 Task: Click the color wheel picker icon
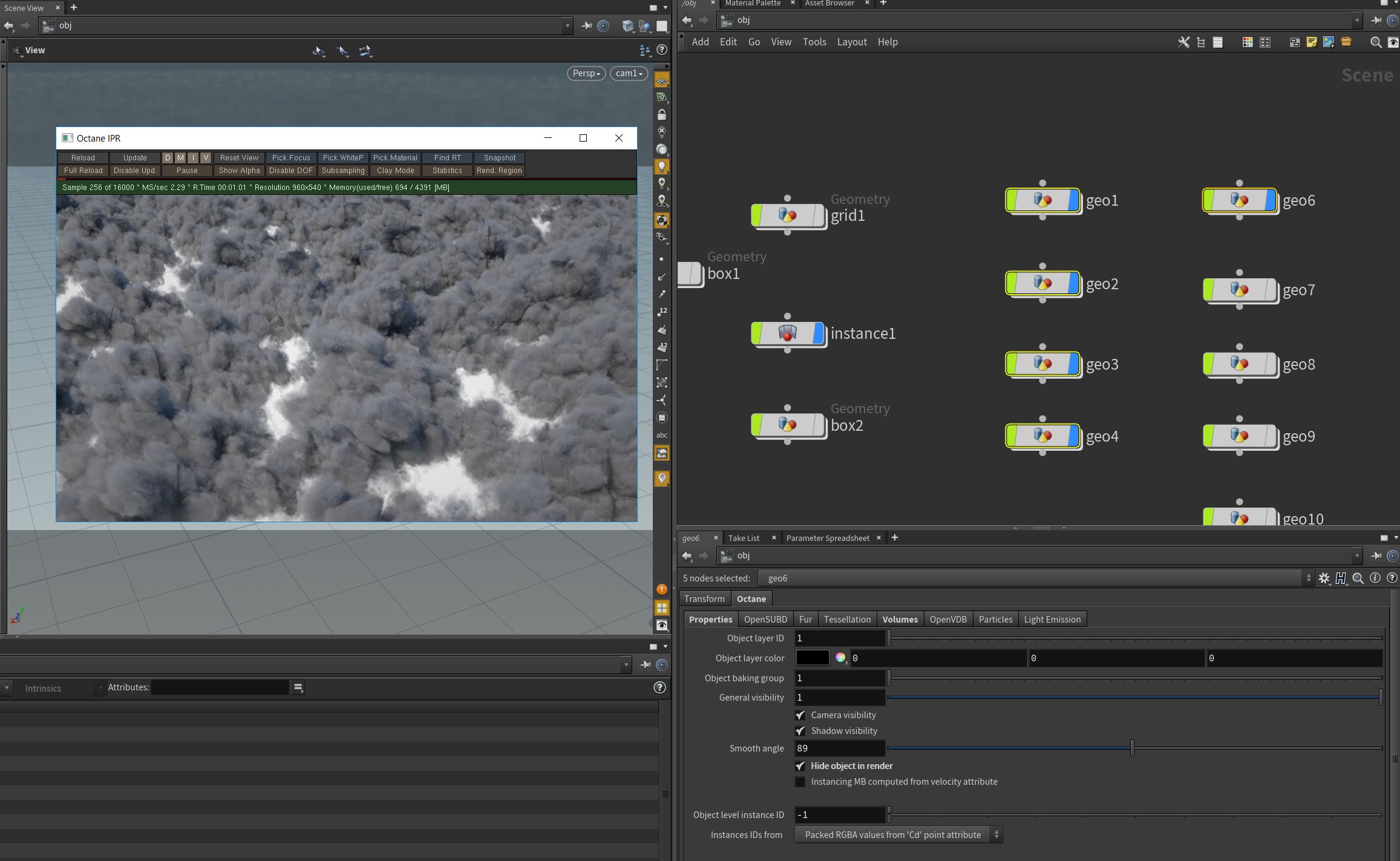coord(840,658)
